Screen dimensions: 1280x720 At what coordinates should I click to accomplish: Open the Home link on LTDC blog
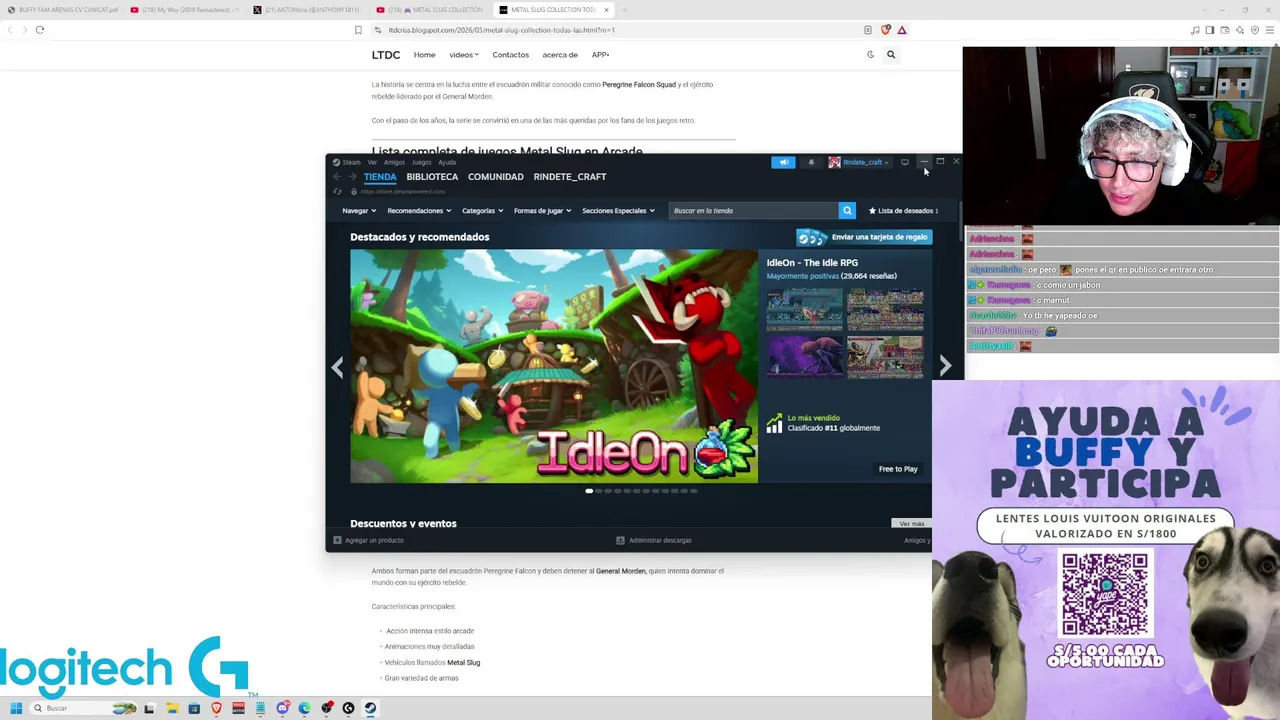pos(424,55)
